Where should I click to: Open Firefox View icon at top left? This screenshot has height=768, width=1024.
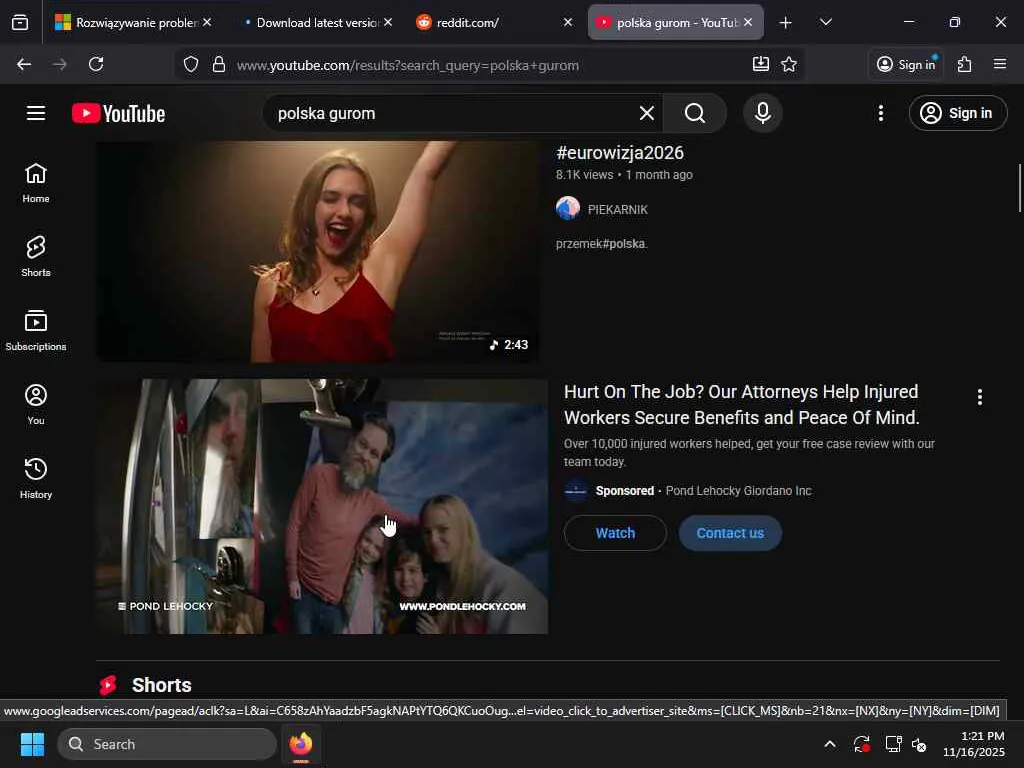click(20, 22)
